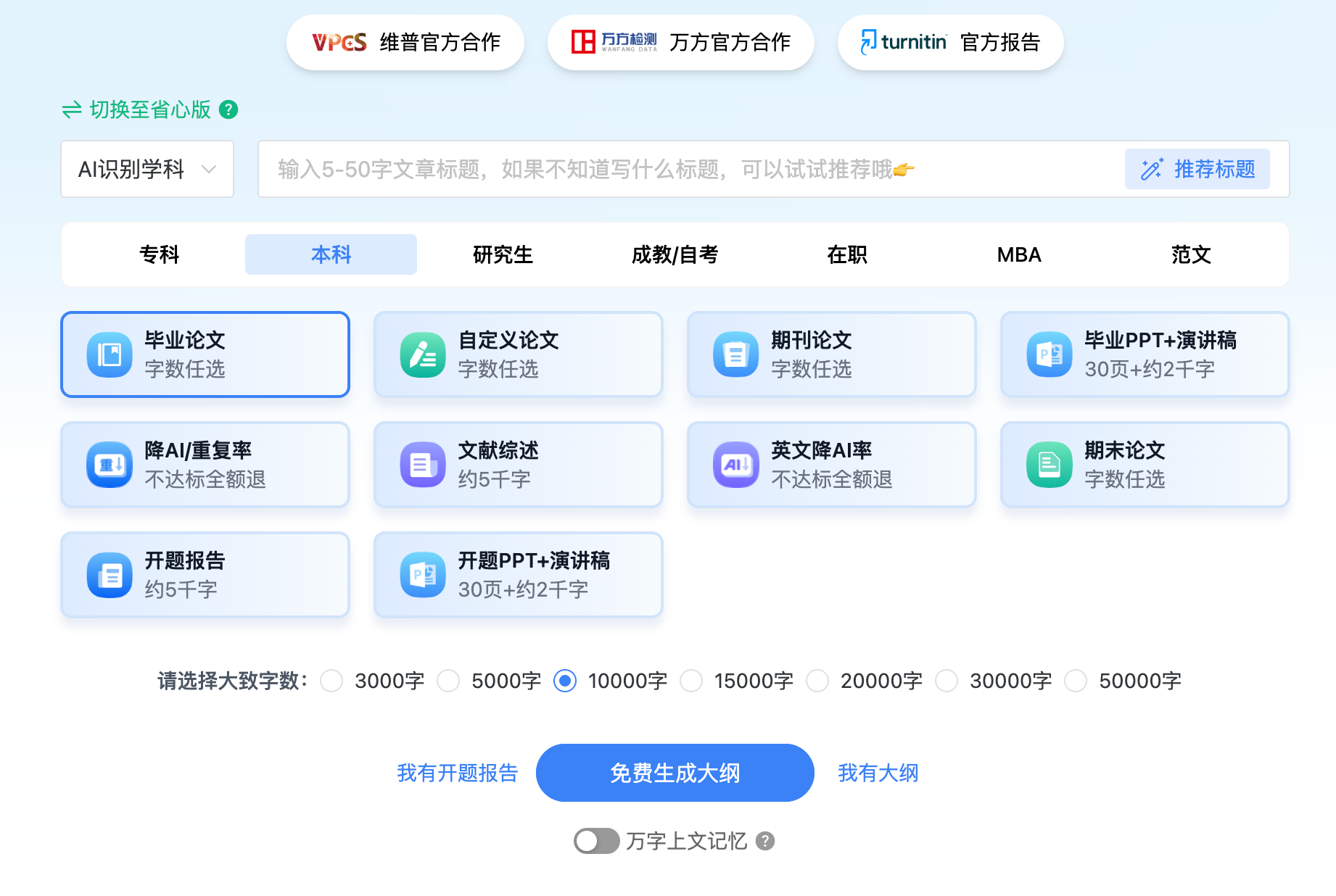
Task: Click the 开题PPT+演讲稿 icon
Action: click(423, 575)
